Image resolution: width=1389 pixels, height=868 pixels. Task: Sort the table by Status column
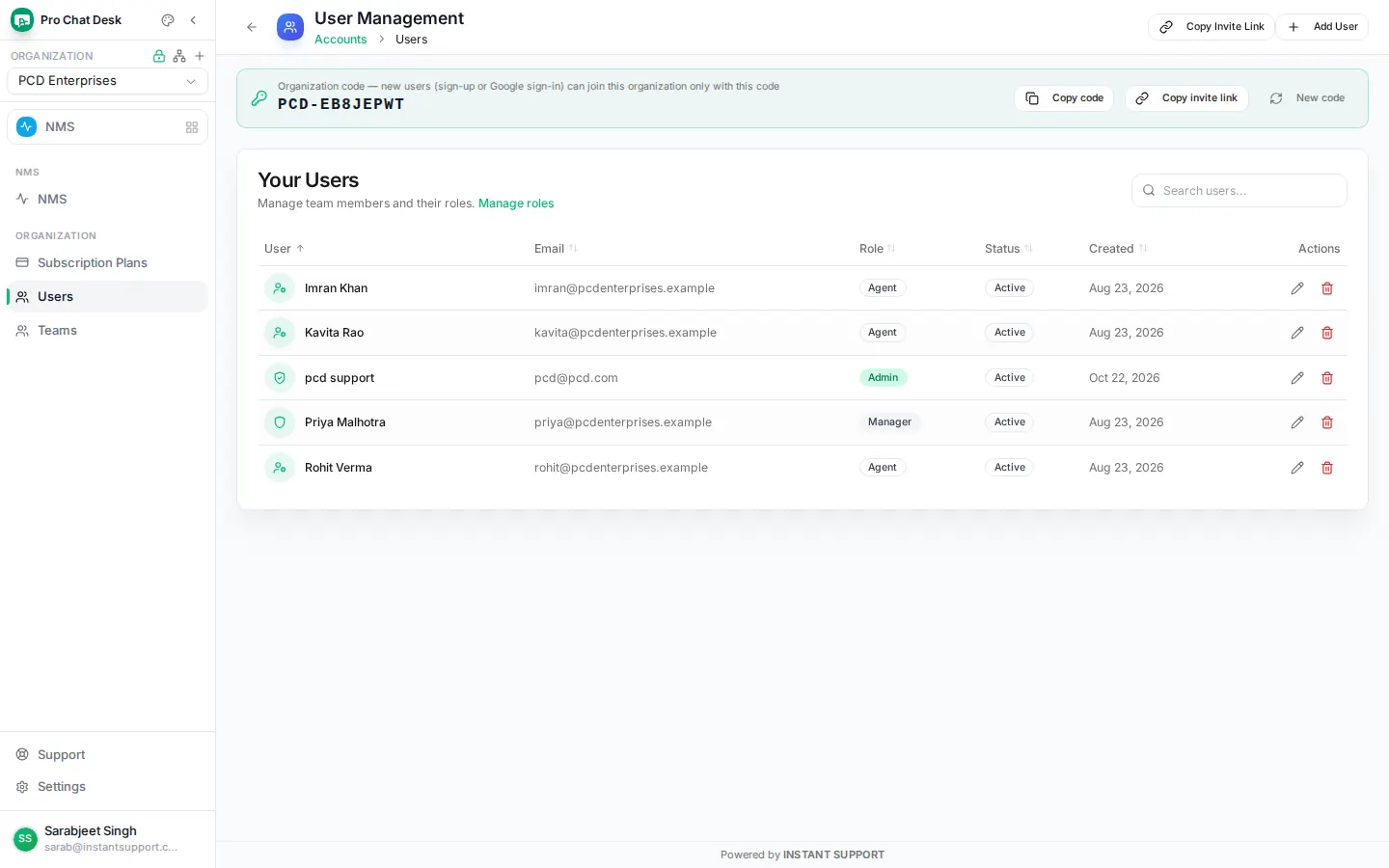point(1009,249)
